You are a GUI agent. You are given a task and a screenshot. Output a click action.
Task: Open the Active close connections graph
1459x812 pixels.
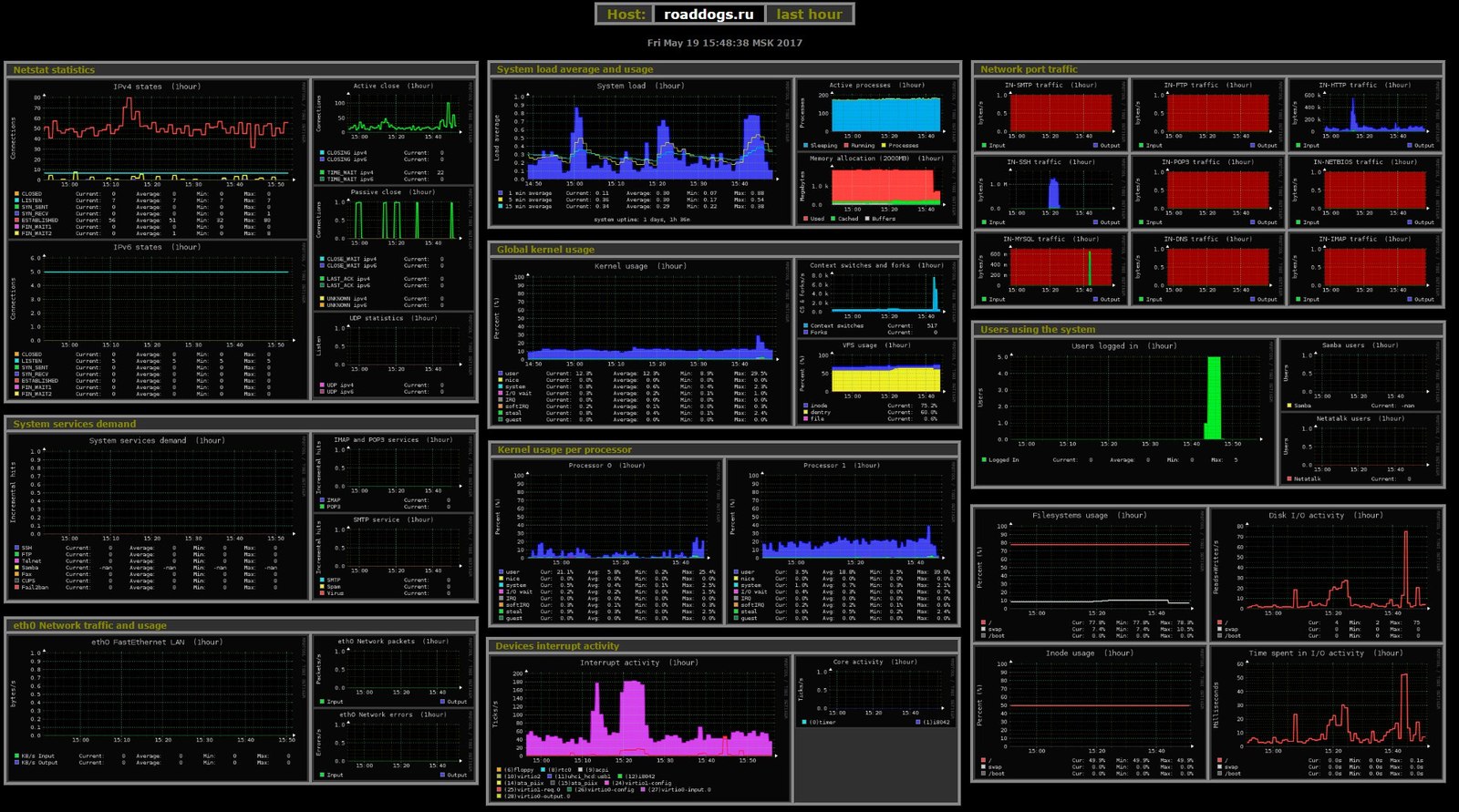[x=394, y=131]
